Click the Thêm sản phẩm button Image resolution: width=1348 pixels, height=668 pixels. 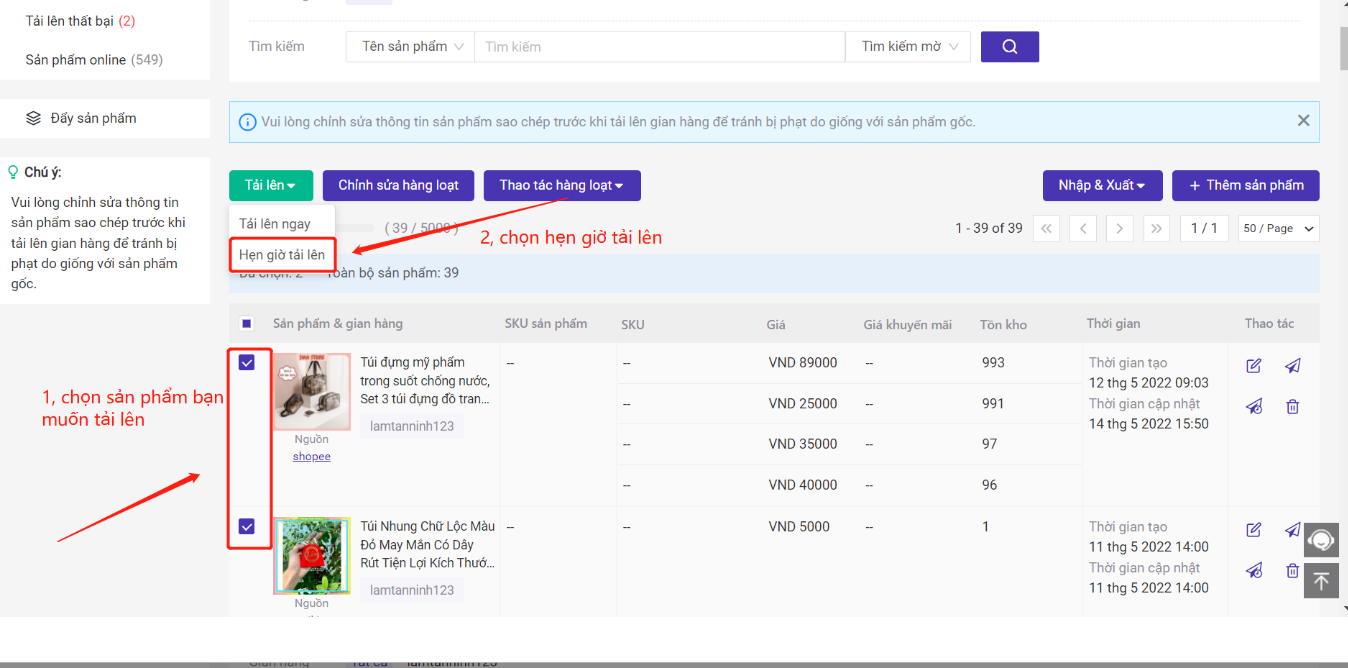pyautogui.click(x=1245, y=186)
